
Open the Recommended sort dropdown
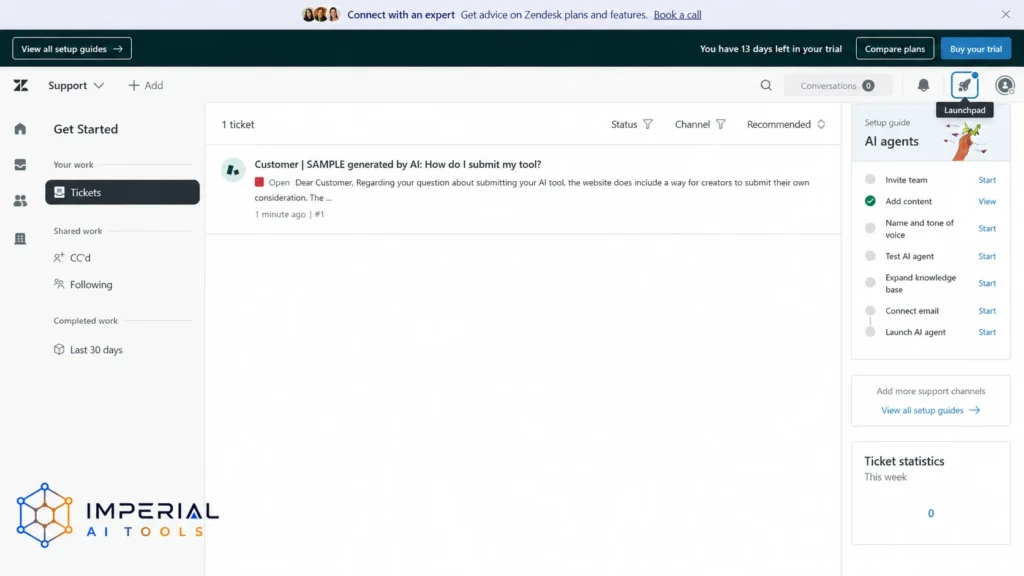[786, 124]
